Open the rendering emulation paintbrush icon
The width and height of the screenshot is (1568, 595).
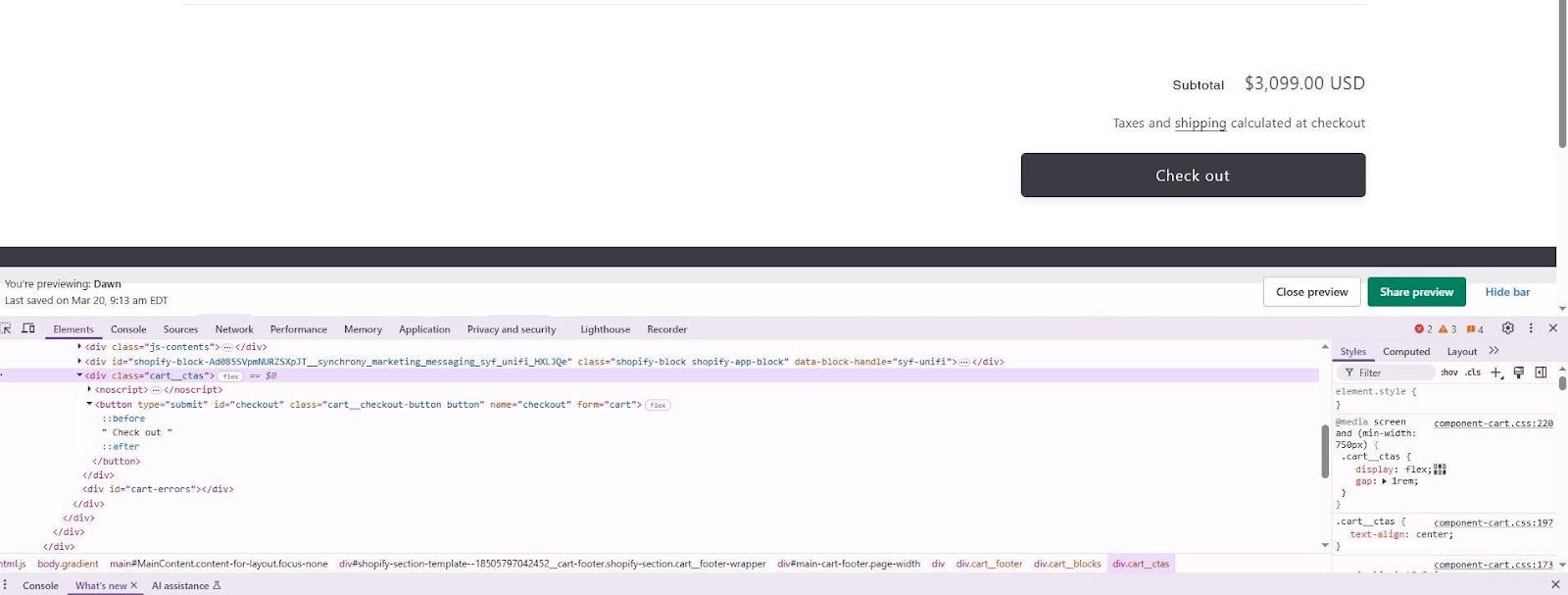[x=1518, y=372]
